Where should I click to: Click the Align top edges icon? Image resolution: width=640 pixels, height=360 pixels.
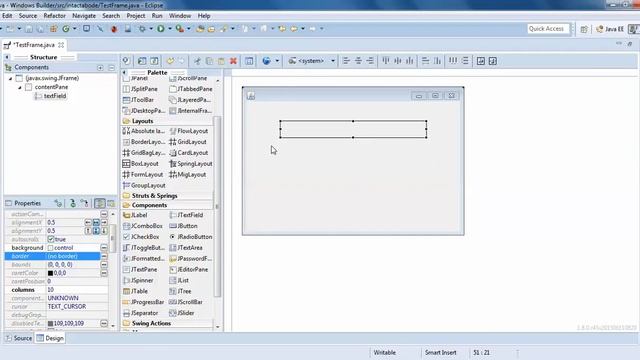pyautogui.click(x=386, y=61)
